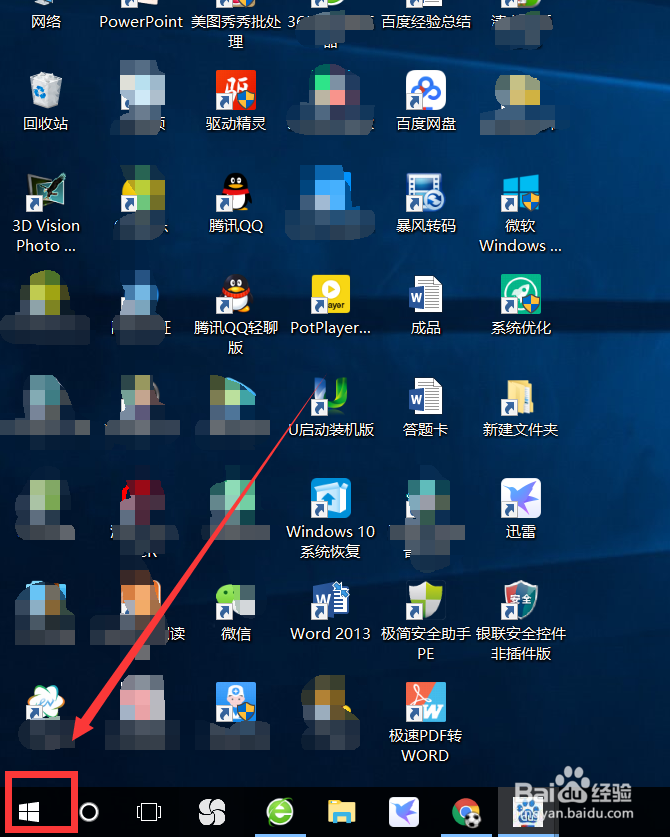Click the 百度经验总结 label
Screen dimensions: 670x837
click(x=425, y=22)
